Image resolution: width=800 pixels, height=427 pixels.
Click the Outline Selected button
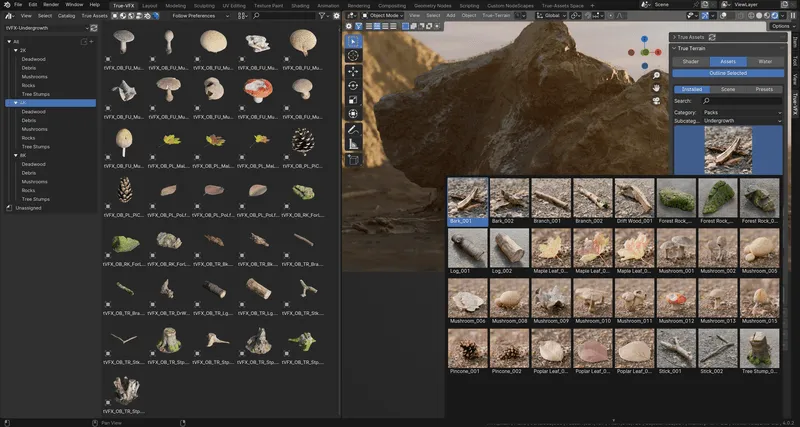(x=728, y=72)
